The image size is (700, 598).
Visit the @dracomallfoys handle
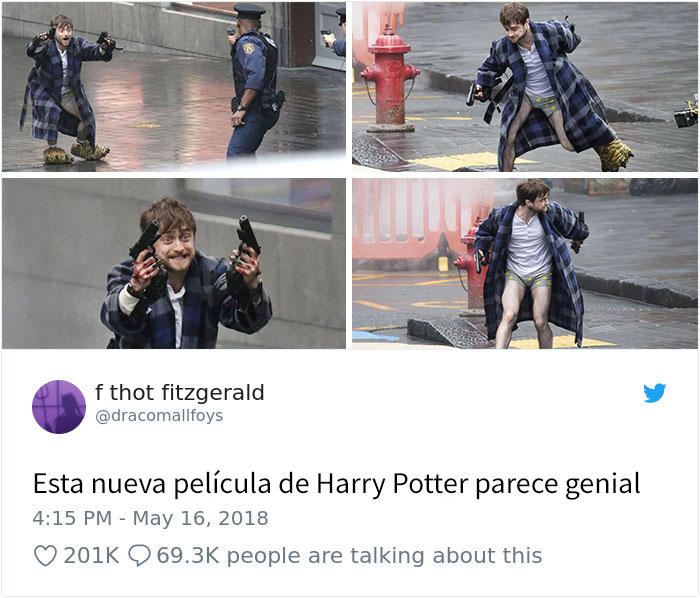[x=159, y=415]
